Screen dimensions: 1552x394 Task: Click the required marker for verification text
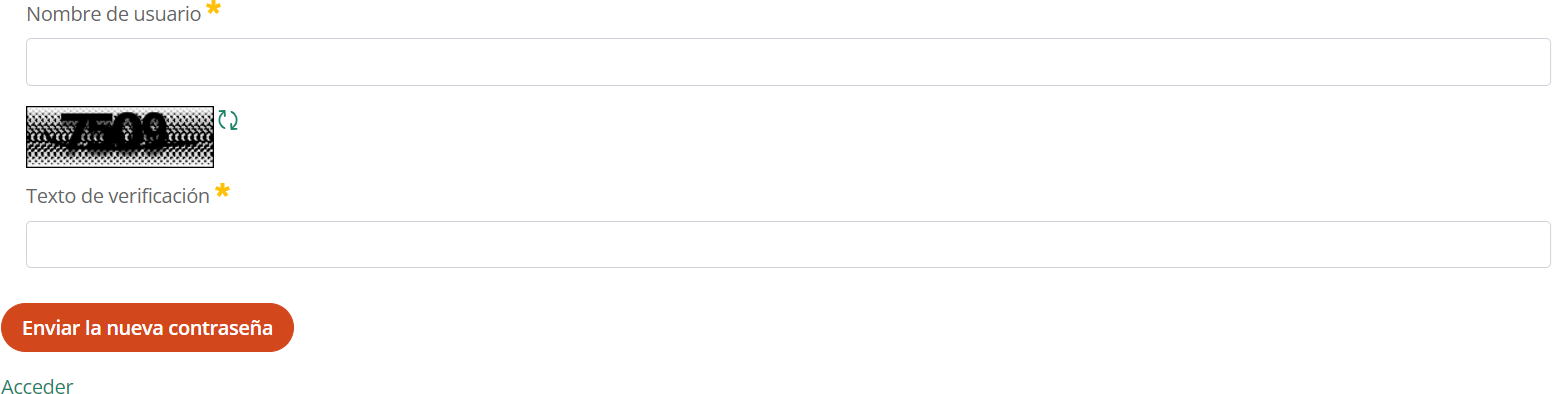[x=222, y=192]
